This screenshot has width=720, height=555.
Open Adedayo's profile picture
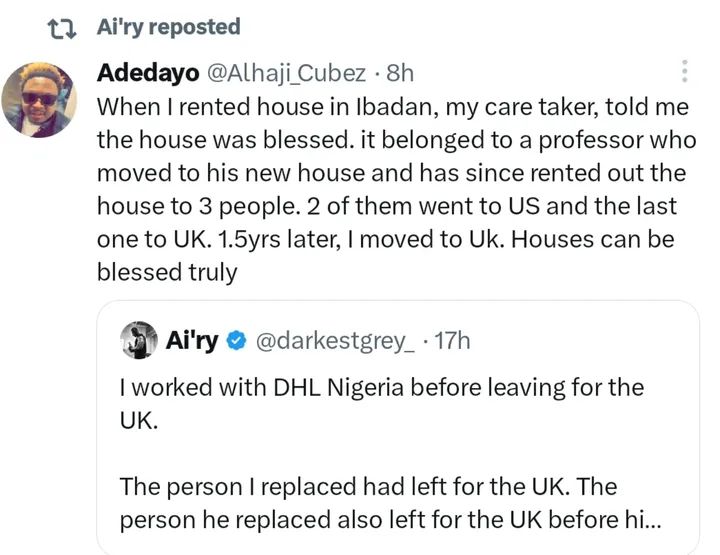(39, 99)
